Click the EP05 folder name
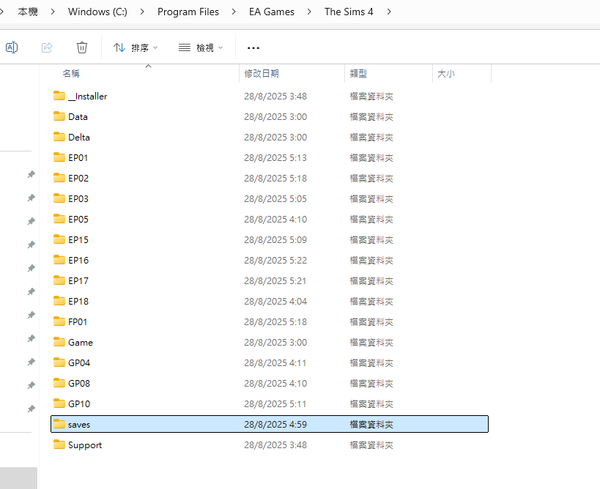The width and height of the screenshot is (600, 489). point(78,219)
